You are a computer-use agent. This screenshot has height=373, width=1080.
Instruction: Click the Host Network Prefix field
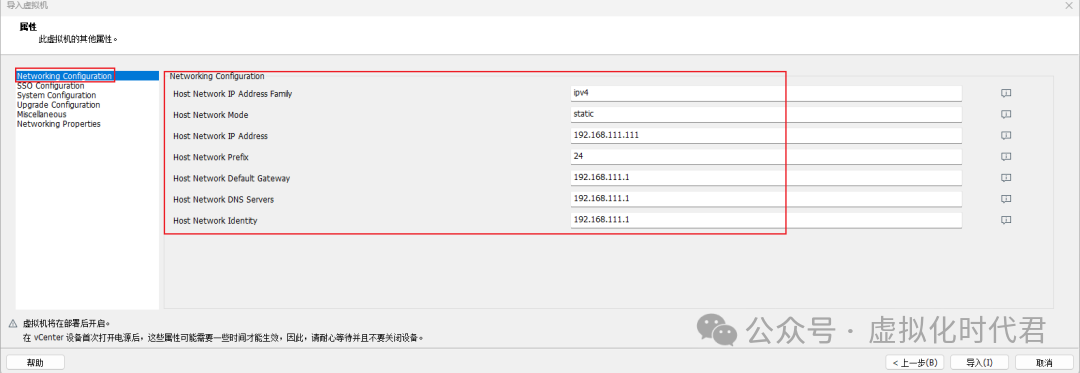[x=765, y=157]
